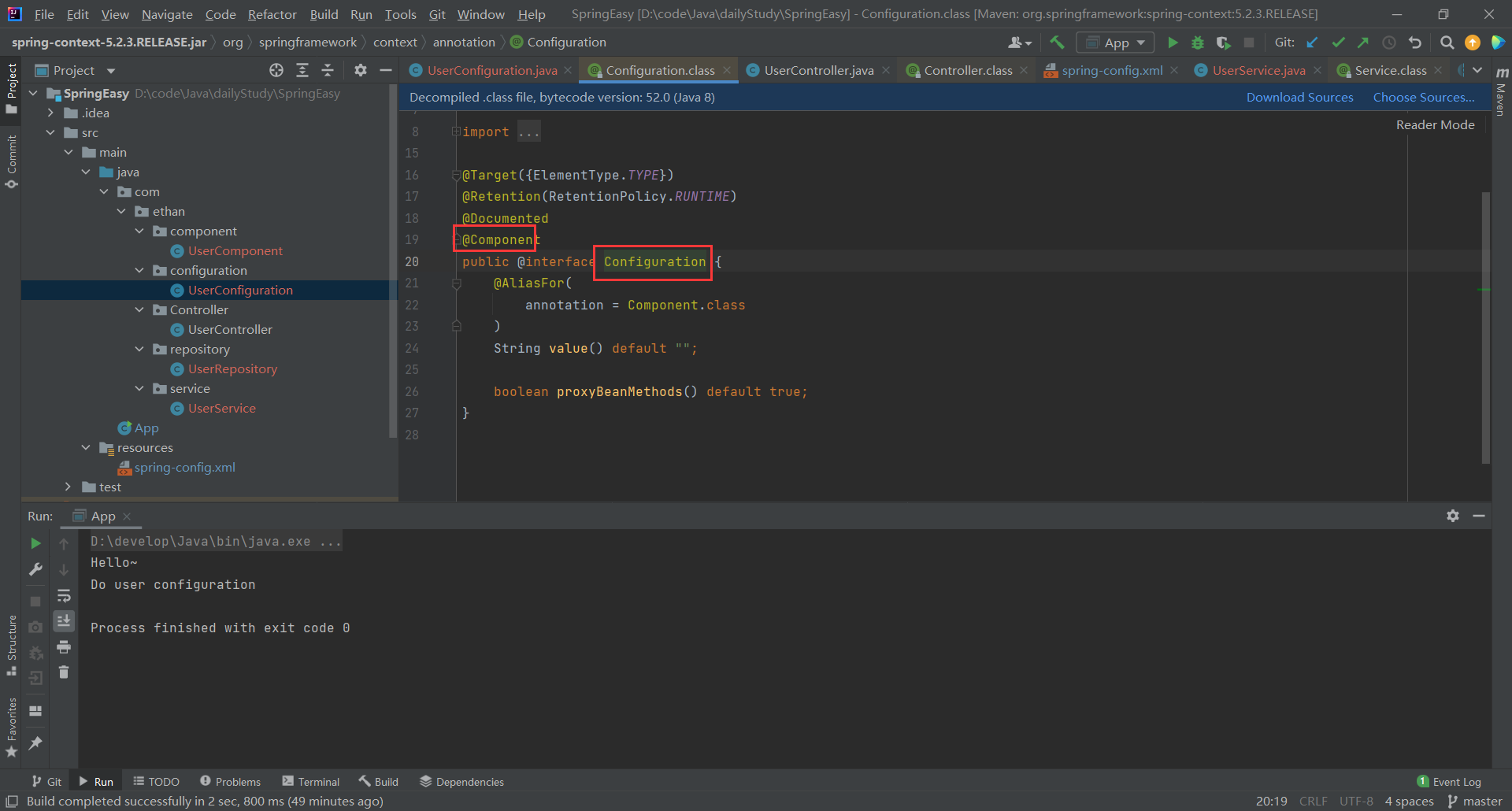Run the App configuration with green play icon
1512x811 pixels.
click(1173, 43)
